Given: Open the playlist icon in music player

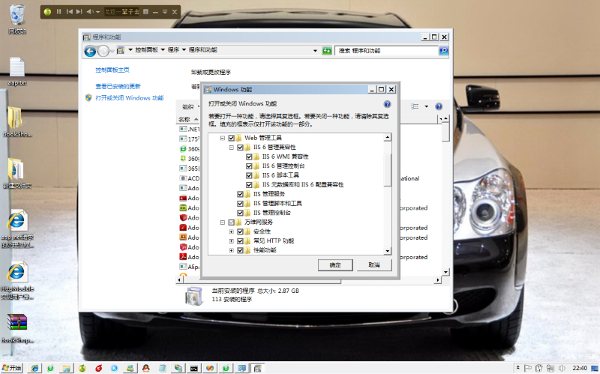Looking at the screenshot, I should (x=145, y=12).
